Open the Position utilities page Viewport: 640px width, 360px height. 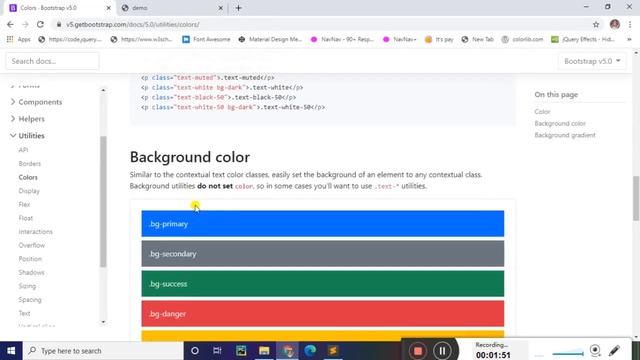30,259
